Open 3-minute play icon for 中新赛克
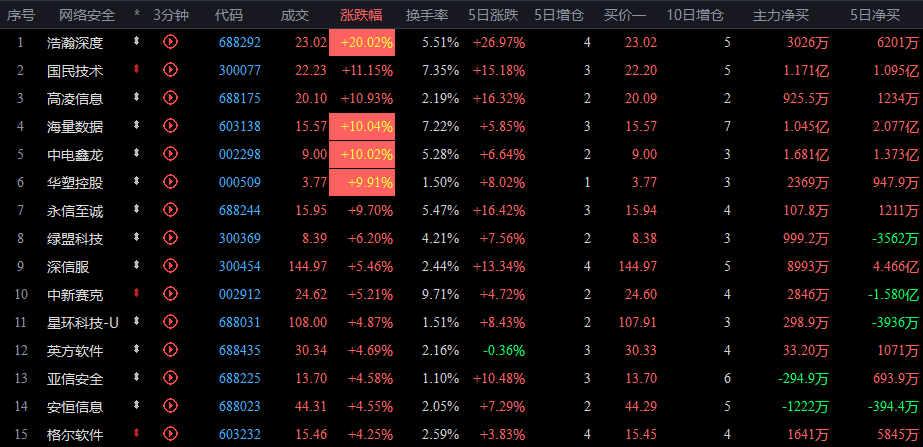The height and width of the screenshot is (447, 923). coord(170,293)
